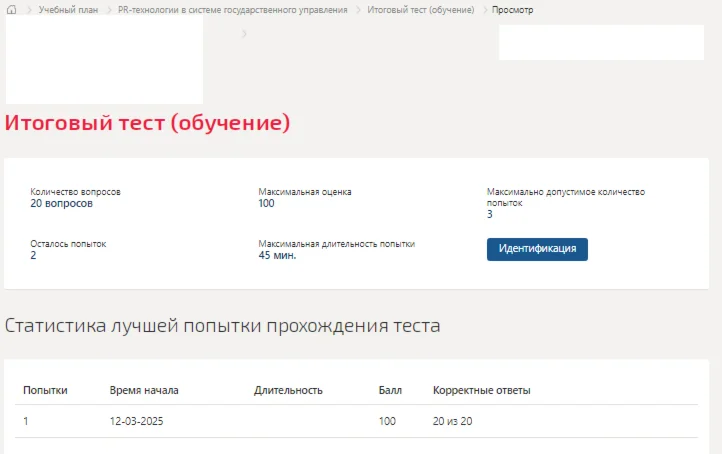
Task: Click the Балл column header
Action: tap(389, 390)
